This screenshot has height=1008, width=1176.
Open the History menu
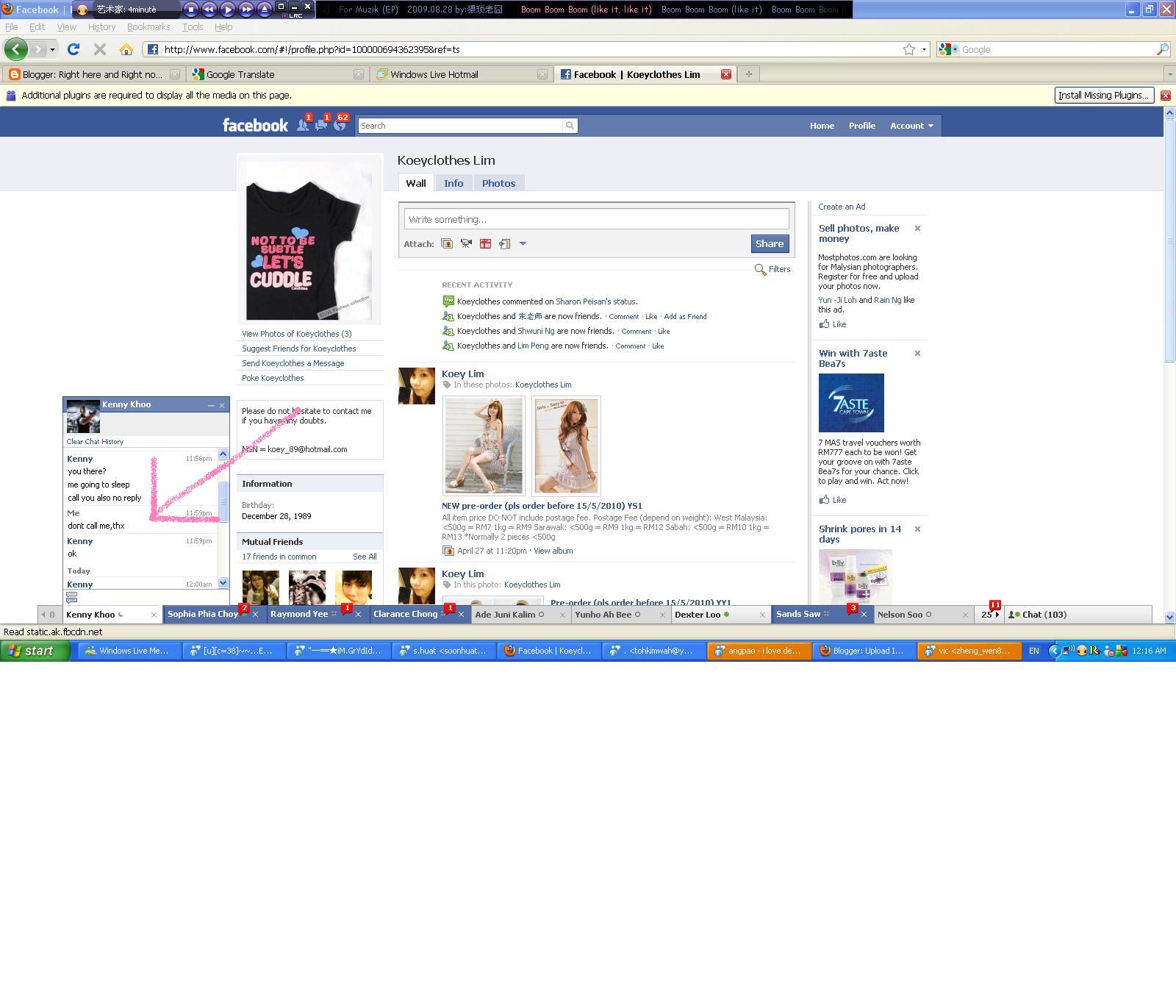(x=101, y=27)
